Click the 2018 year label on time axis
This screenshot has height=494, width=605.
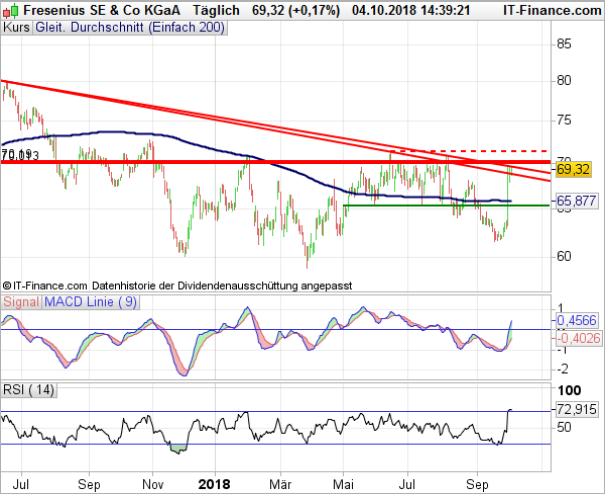click(x=214, y=484)
